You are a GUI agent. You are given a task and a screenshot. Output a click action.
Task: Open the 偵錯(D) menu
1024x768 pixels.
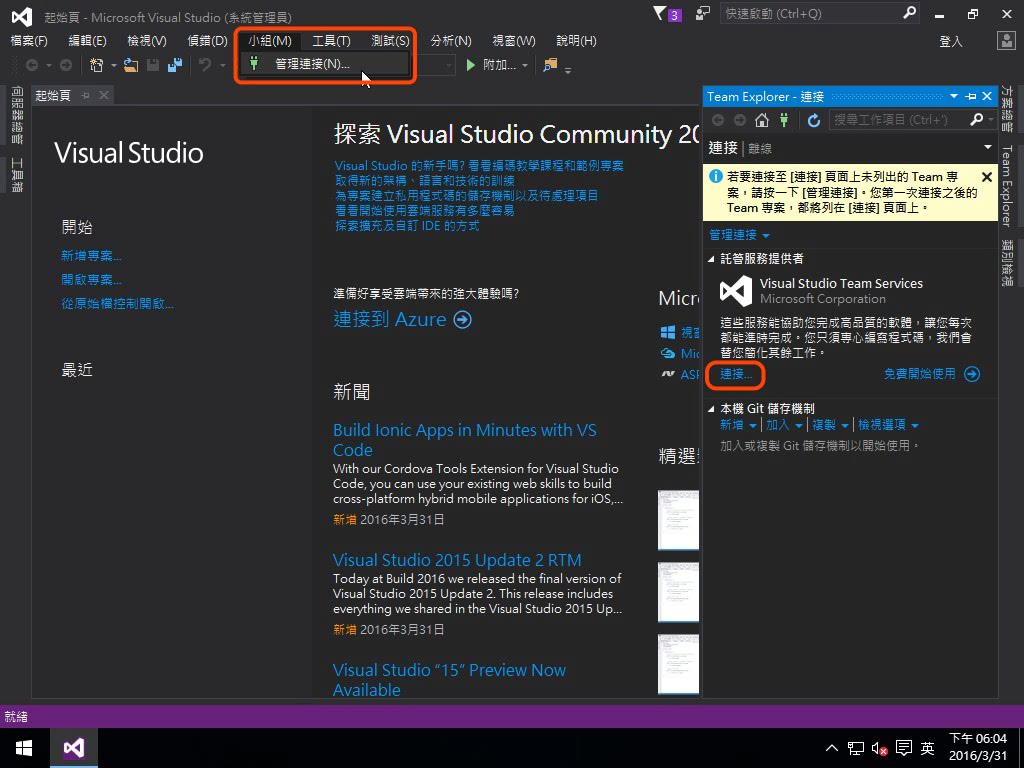(207, 40)
